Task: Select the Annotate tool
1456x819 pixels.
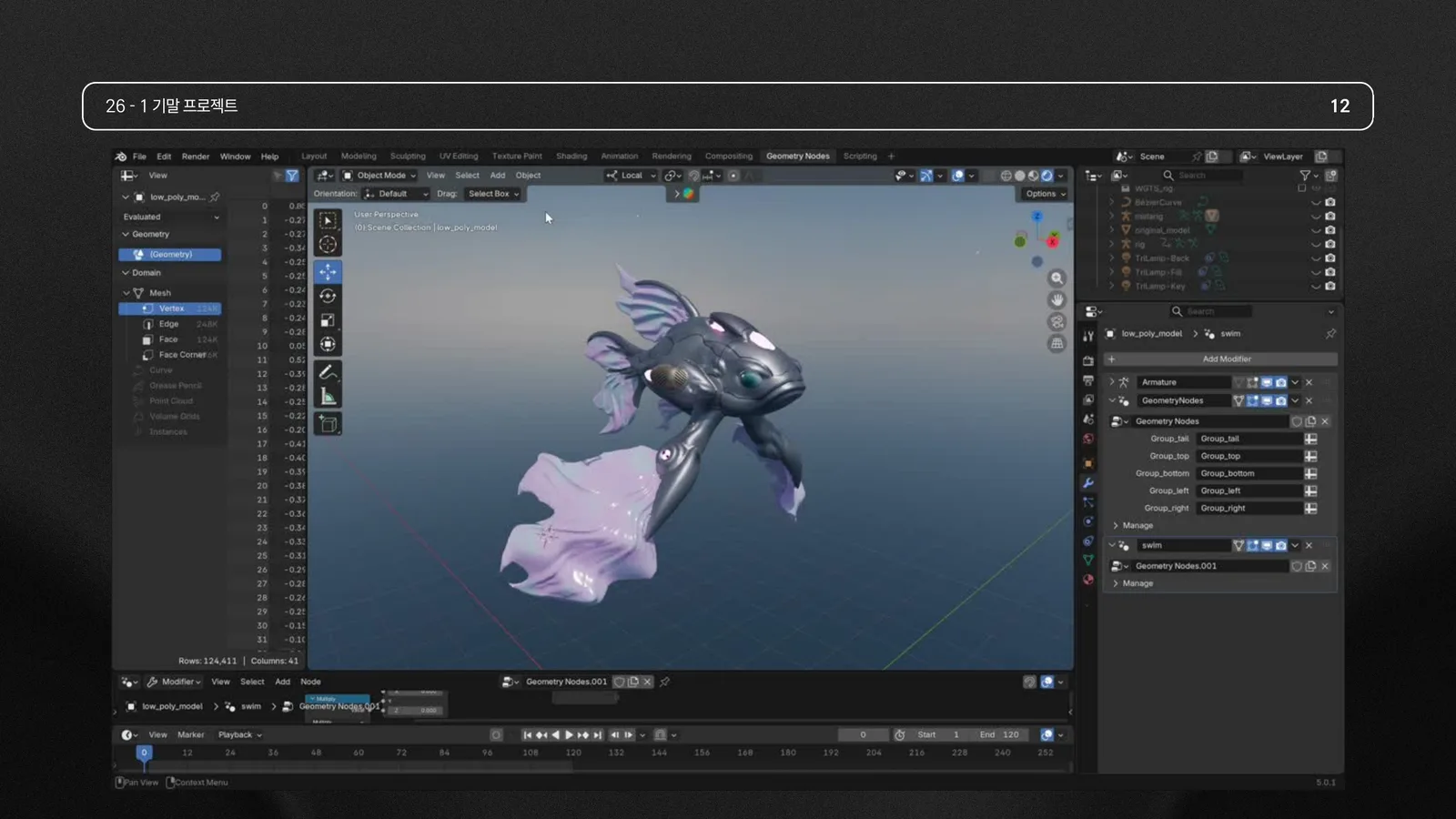Action: click(x=329, y=372)
